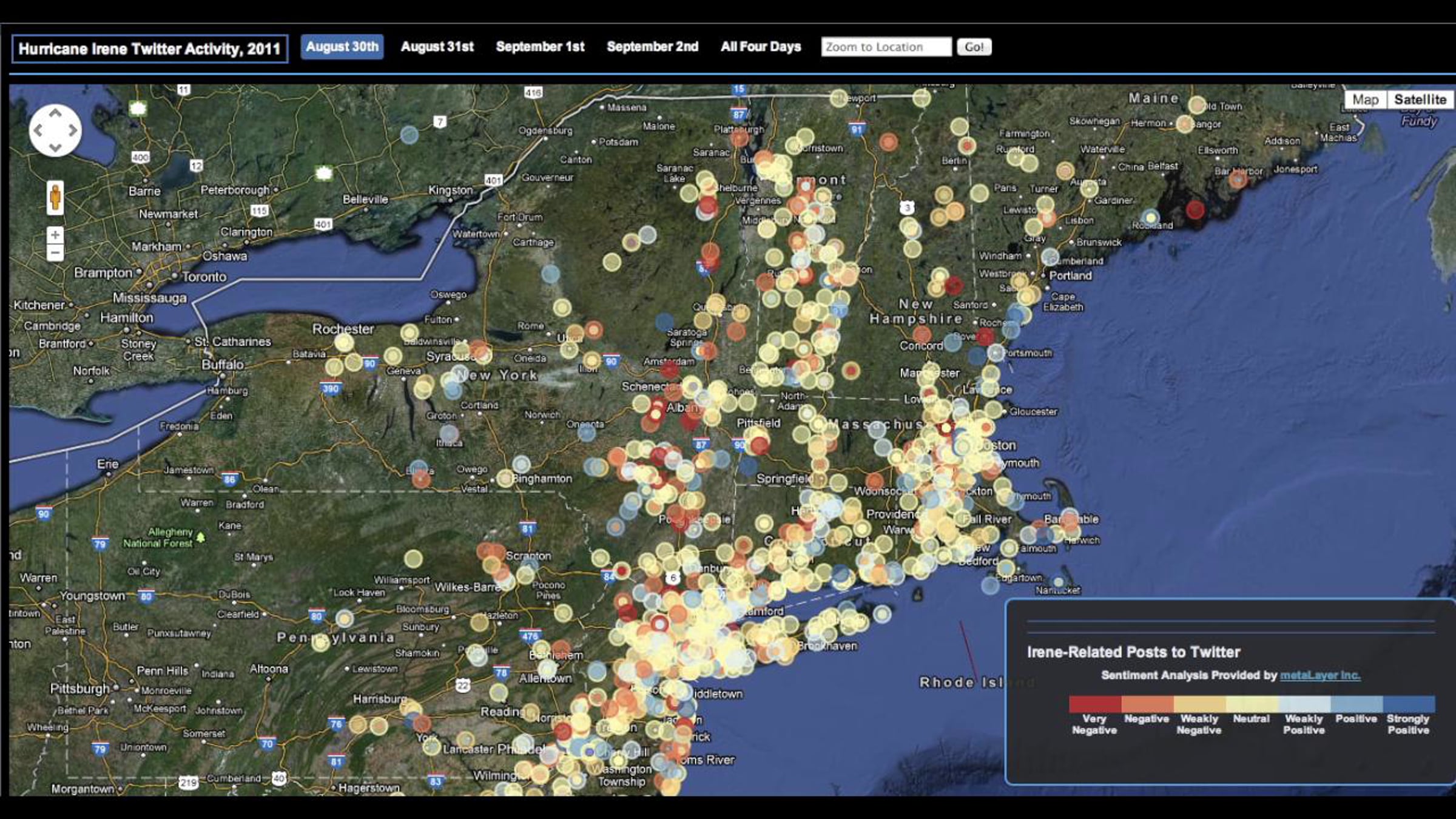Select the August 30th tab
The height and width of the screenshot is (819, 1456).
pos(342,47)
